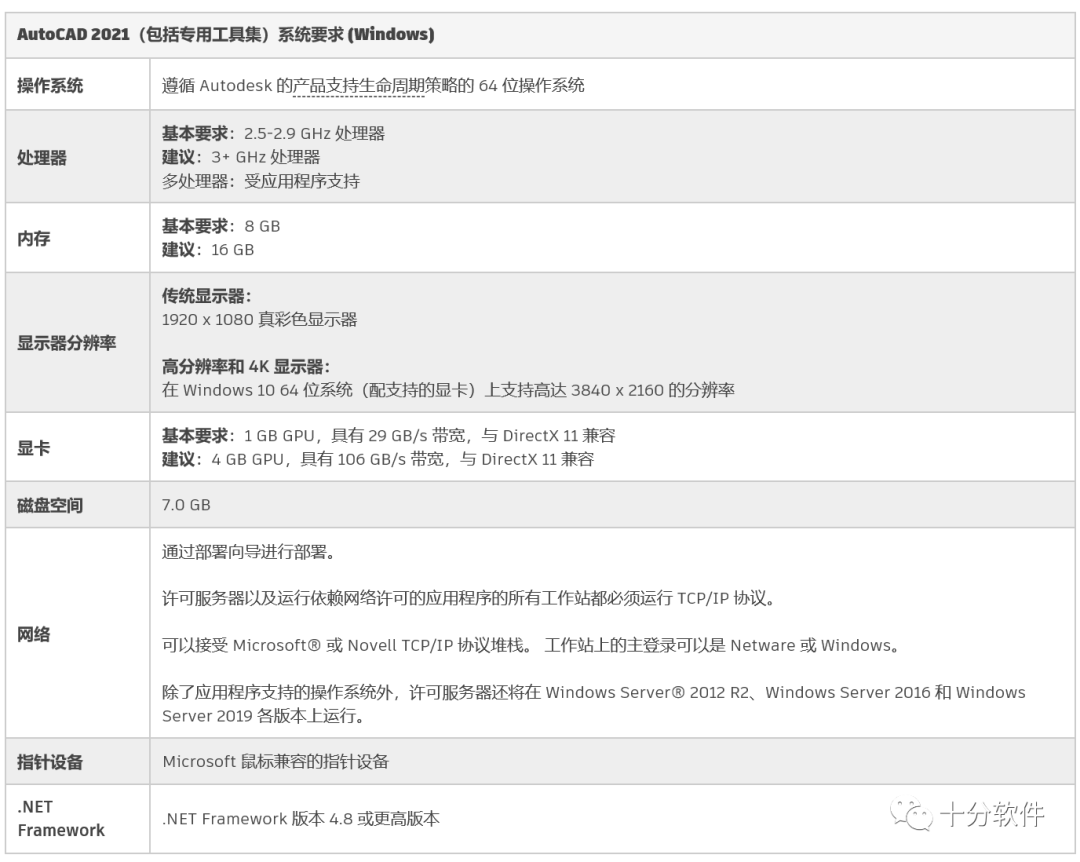This screenshot has width=1080, height=862.
Task: Click the '通过部署向导进行部署' sentence
Action: point(249,552)
